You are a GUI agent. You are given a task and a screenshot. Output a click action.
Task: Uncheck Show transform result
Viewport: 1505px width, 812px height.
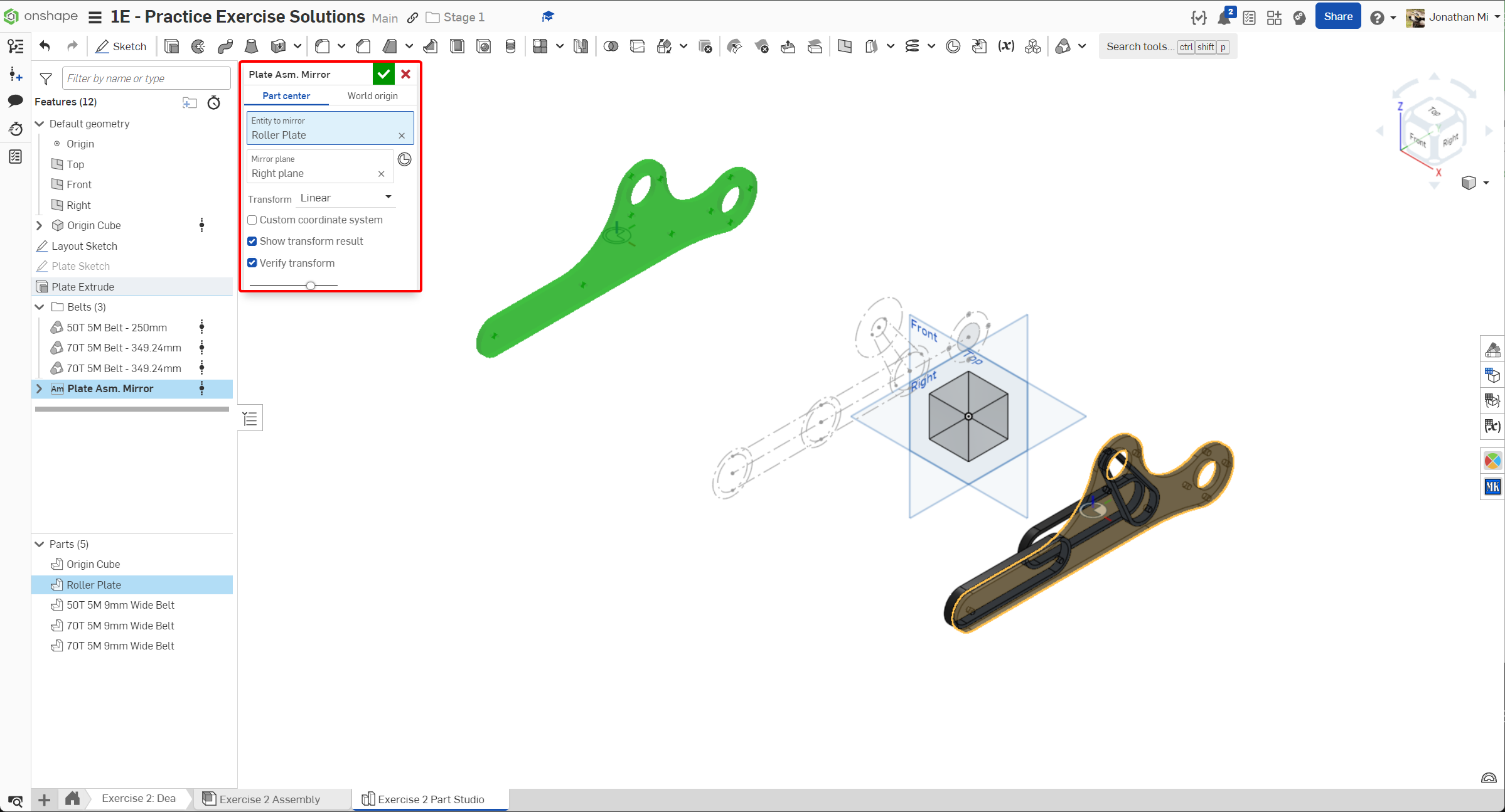252,242
